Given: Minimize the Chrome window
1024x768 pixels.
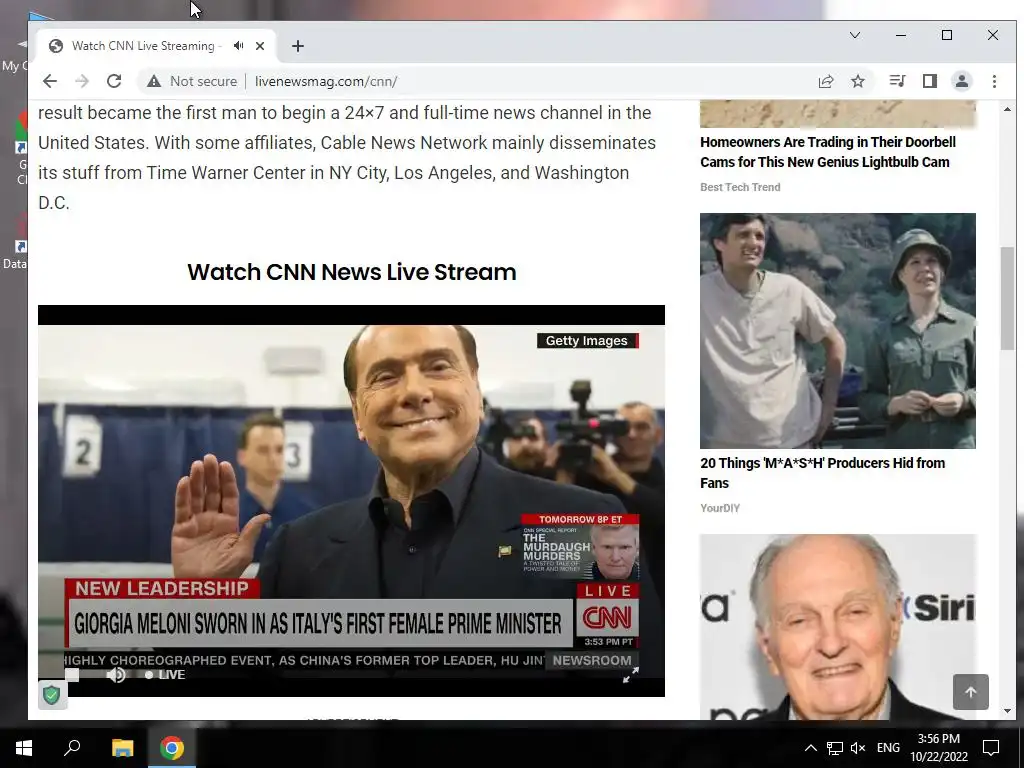Looking at the screenshot, I should tap(901, 35).
